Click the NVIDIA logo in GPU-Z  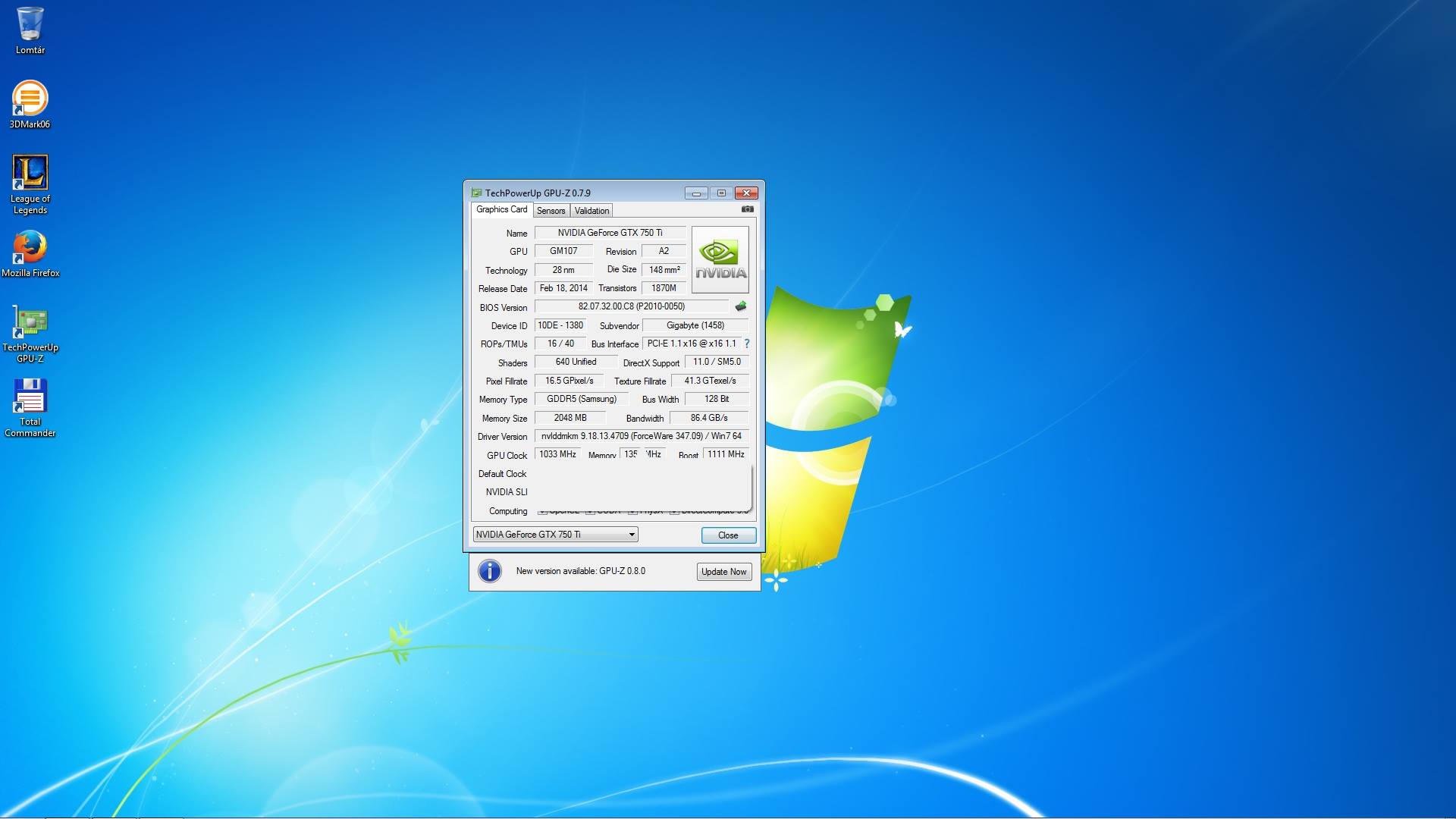pyautogui.click(x=720, y=259)
